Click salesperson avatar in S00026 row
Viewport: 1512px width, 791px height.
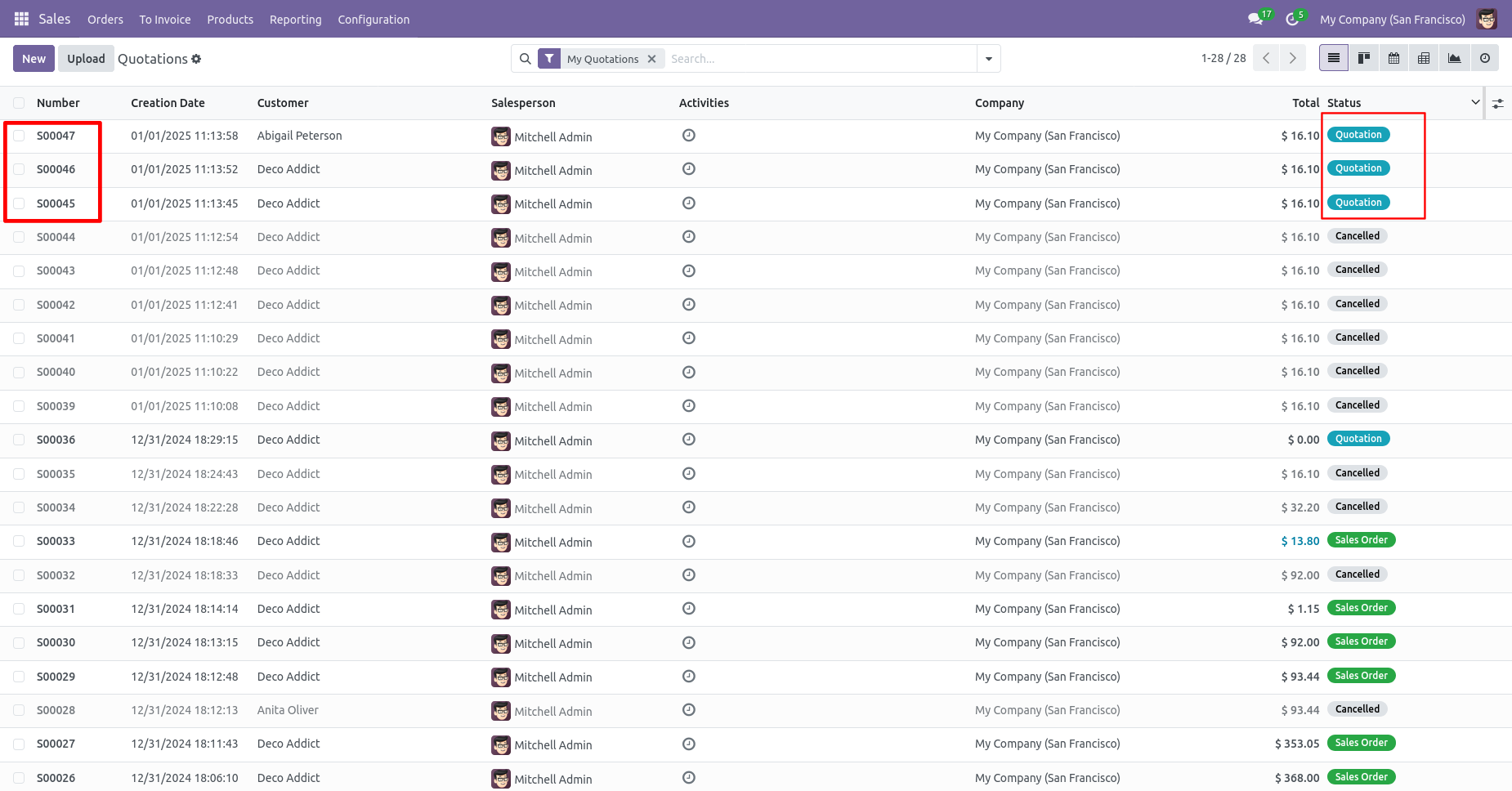pyautogui.click(x=501, y=779)
